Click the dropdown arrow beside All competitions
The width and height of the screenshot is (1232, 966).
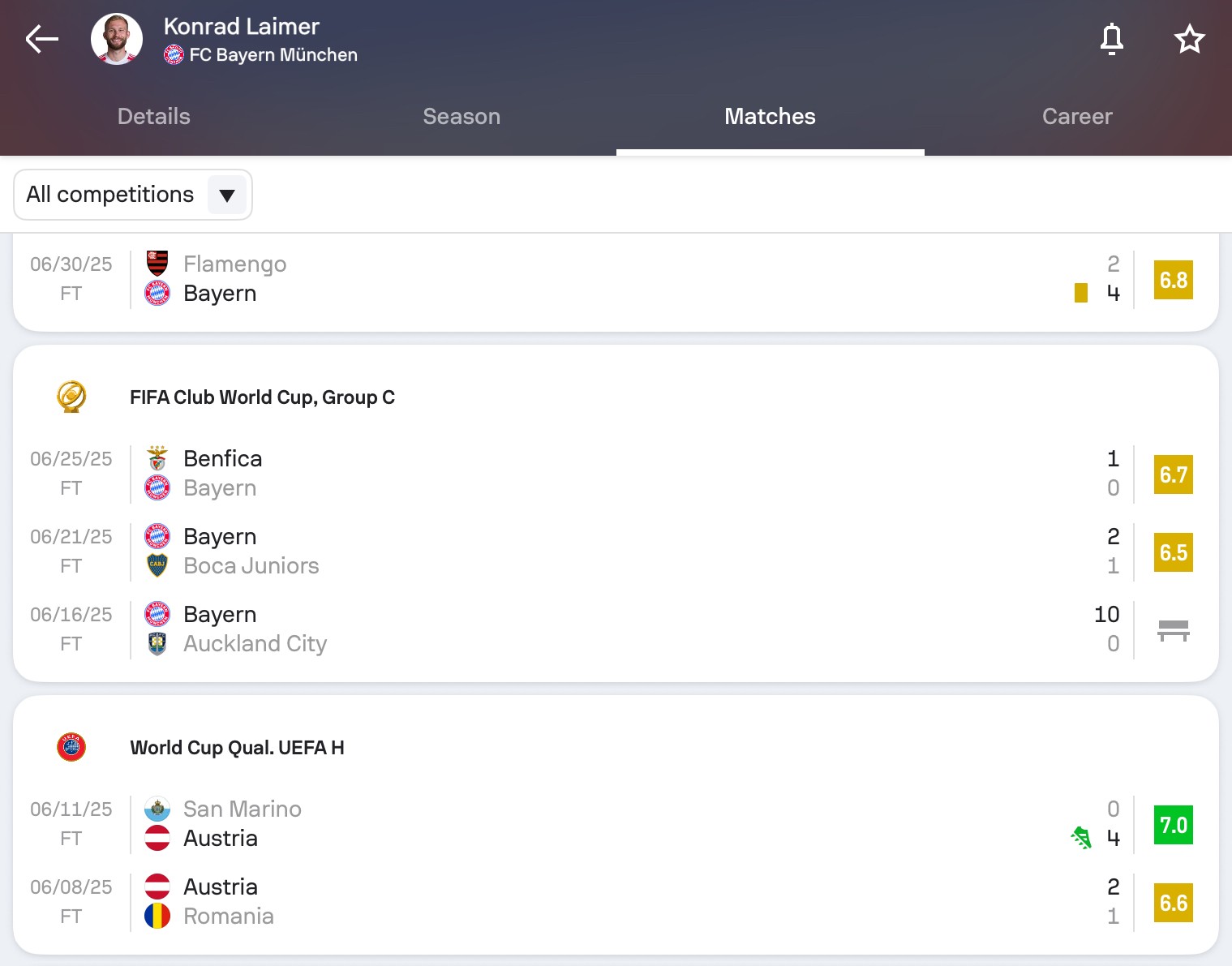click(x=227, y=195)
